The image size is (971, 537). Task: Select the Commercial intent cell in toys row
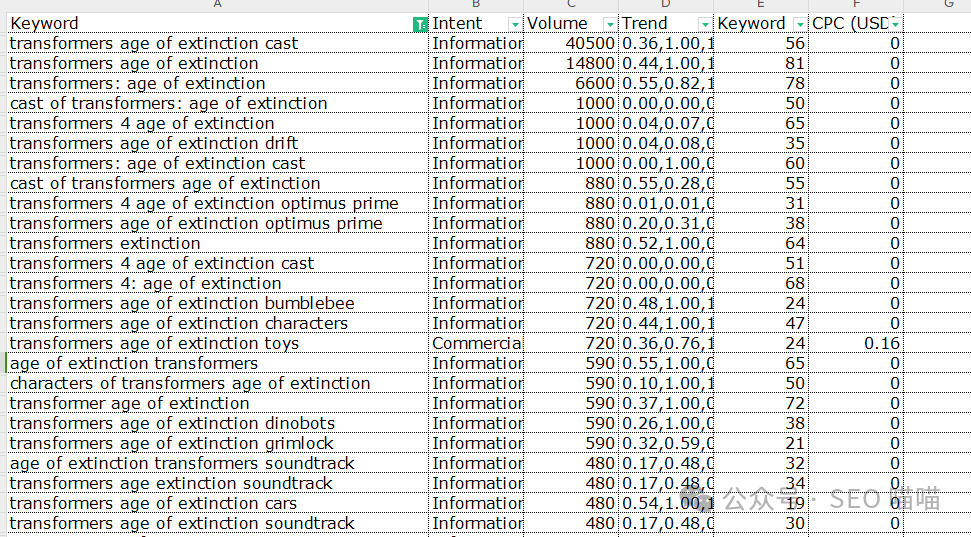coord(476,343)
